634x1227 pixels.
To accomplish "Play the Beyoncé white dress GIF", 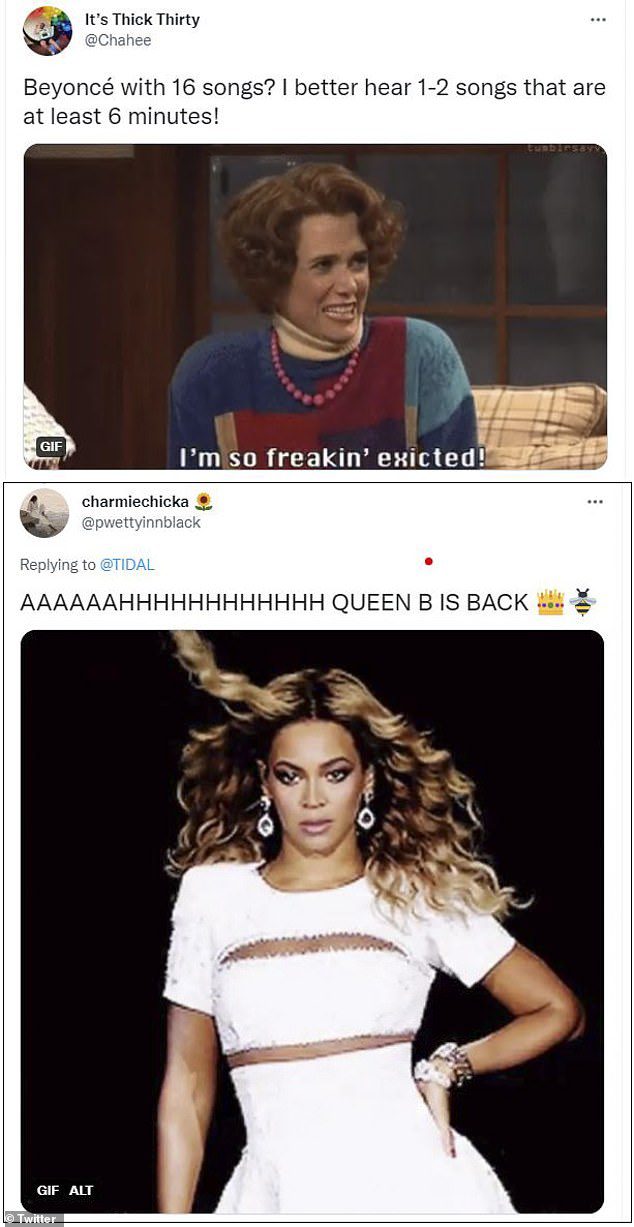I will click(x=312, y=922).
